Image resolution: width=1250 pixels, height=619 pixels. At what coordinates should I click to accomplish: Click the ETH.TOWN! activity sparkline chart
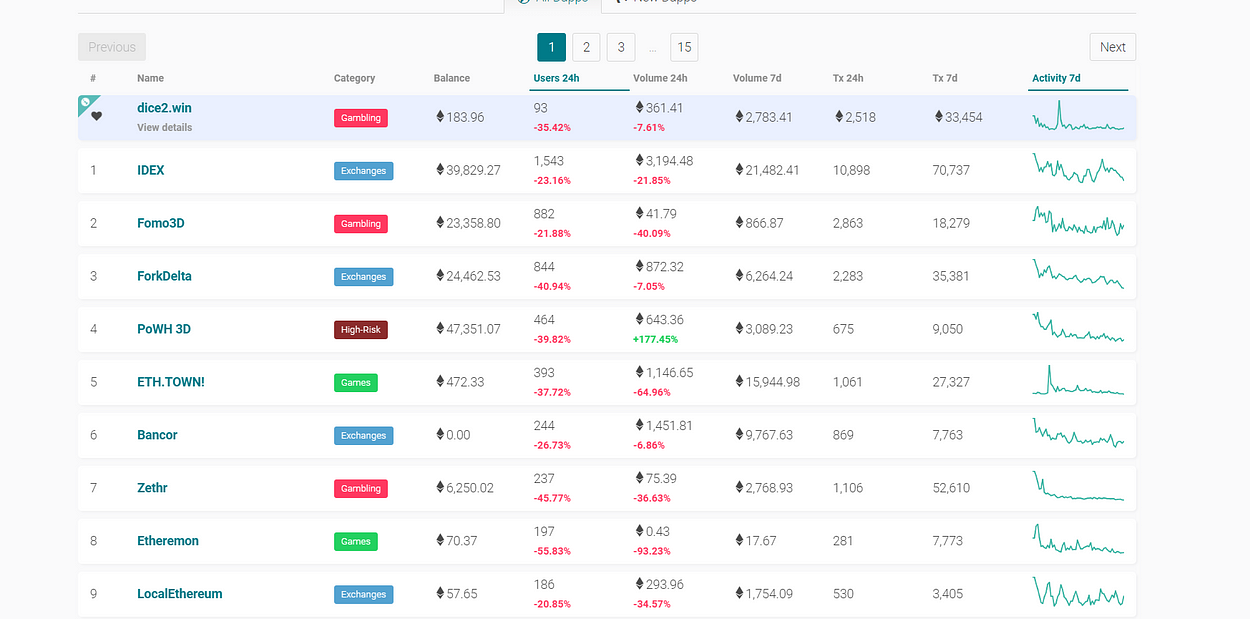tap(1079, 381)
